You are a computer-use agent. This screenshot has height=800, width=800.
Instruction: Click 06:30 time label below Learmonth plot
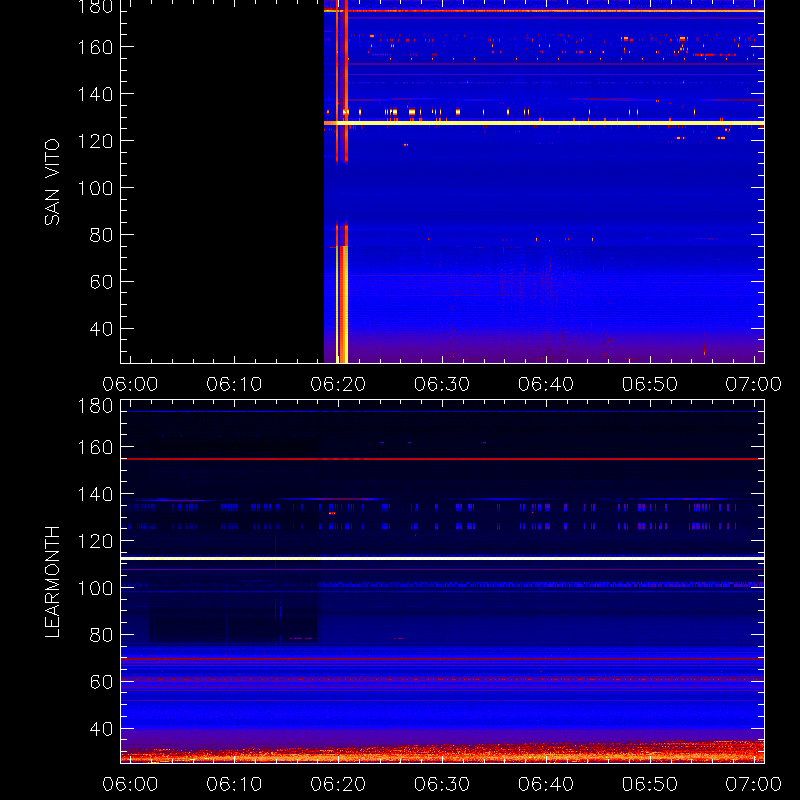(442, 784)
